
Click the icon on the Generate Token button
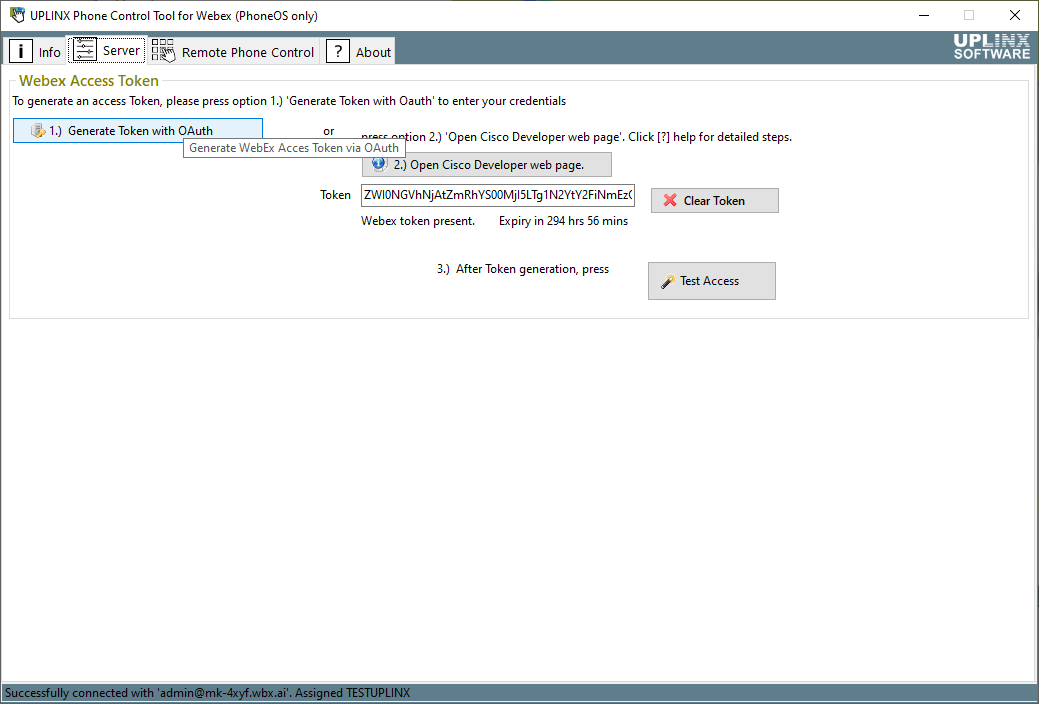point(38,130)
